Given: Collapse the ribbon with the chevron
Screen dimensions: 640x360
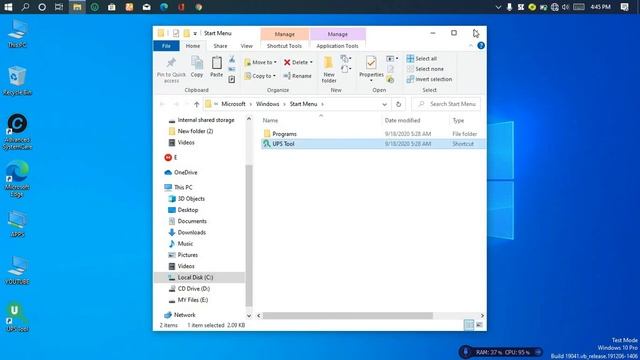Looking at the screenshot, I should (x=471, y=46).
